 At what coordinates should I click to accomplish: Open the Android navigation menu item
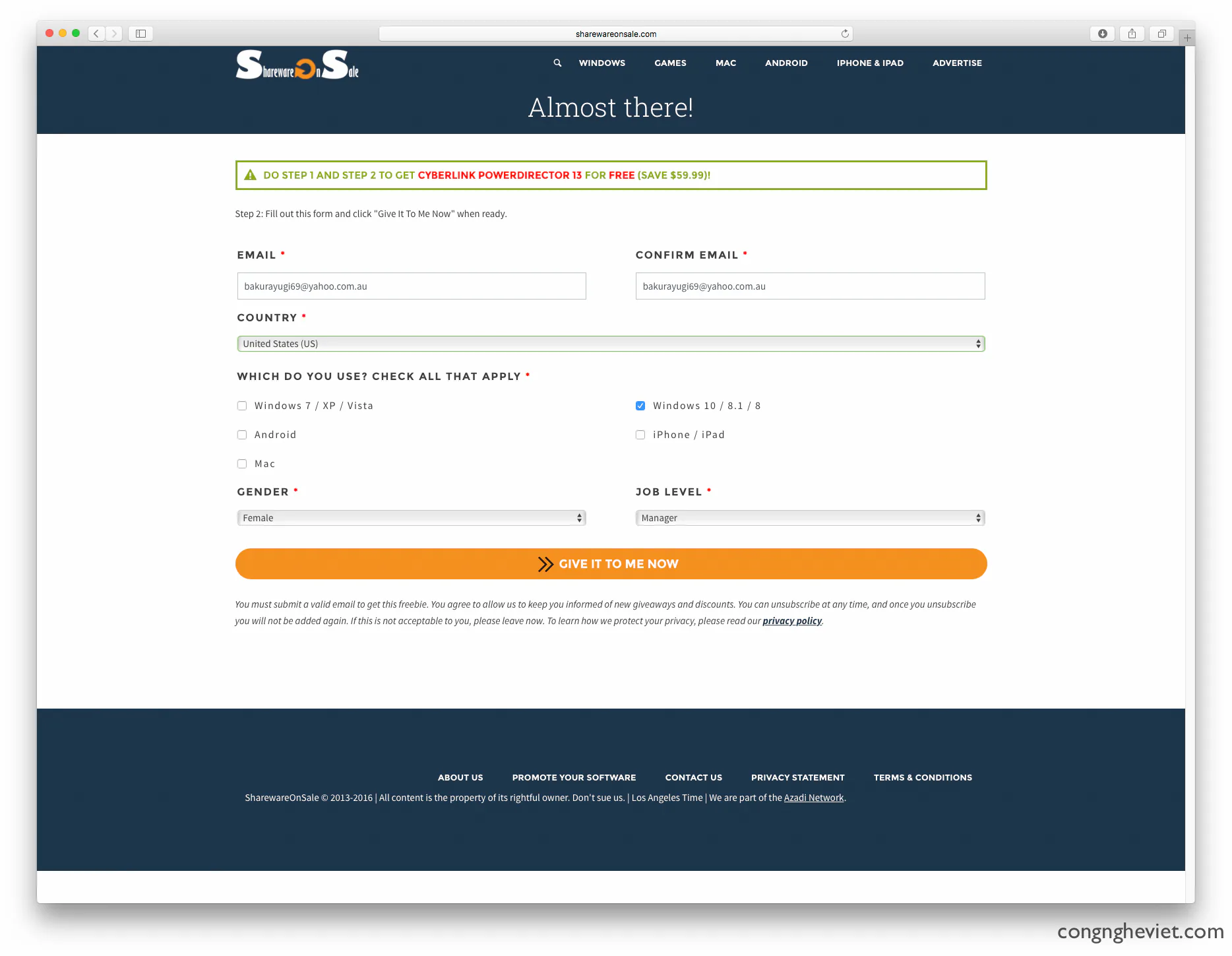[786, 63]
